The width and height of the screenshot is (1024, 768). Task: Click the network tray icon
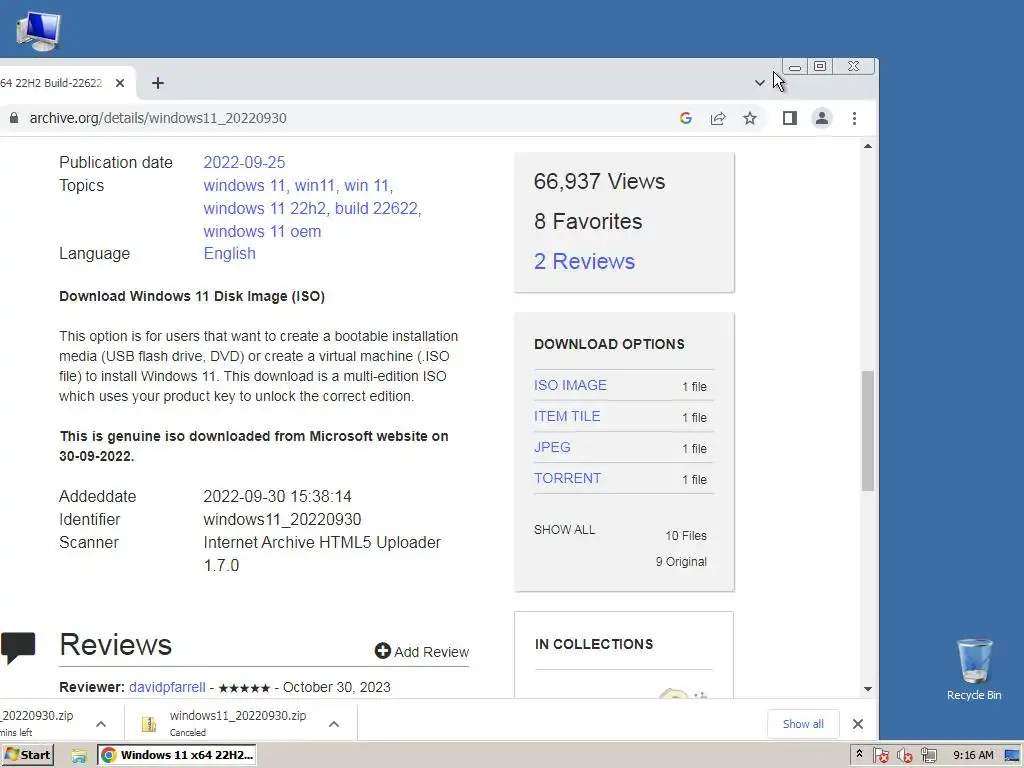coord(929,756)
